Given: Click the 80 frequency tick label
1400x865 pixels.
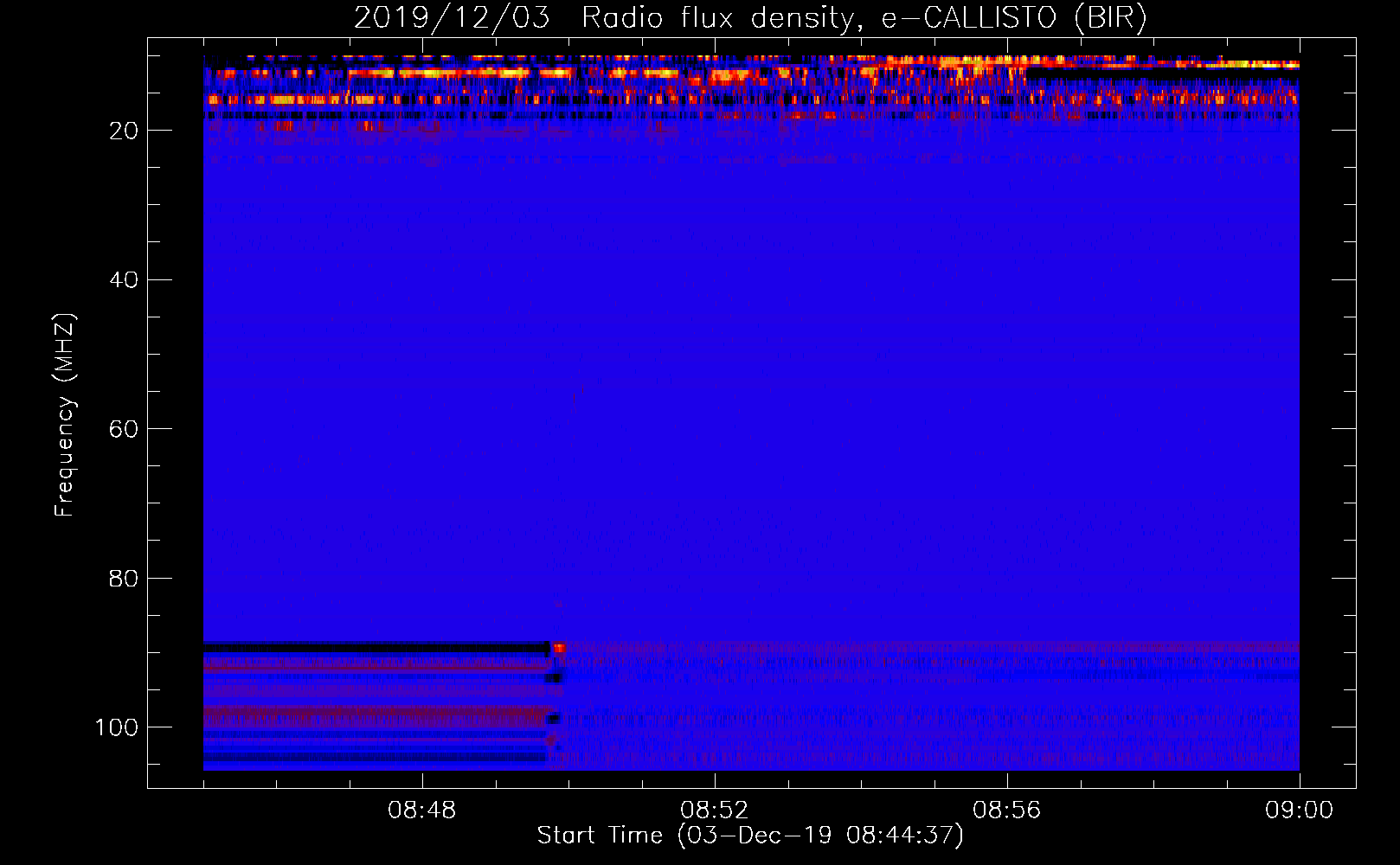Looking at the screenshot, I should [124, 579].
